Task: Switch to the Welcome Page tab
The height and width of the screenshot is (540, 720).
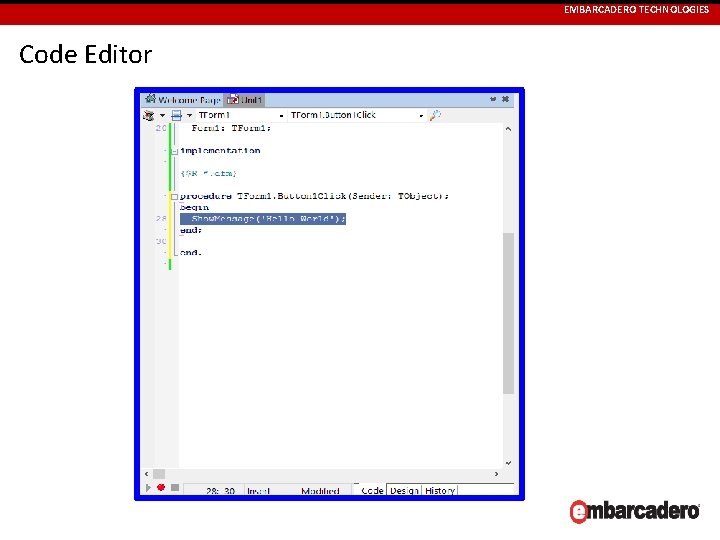Action: coord(183,100)
